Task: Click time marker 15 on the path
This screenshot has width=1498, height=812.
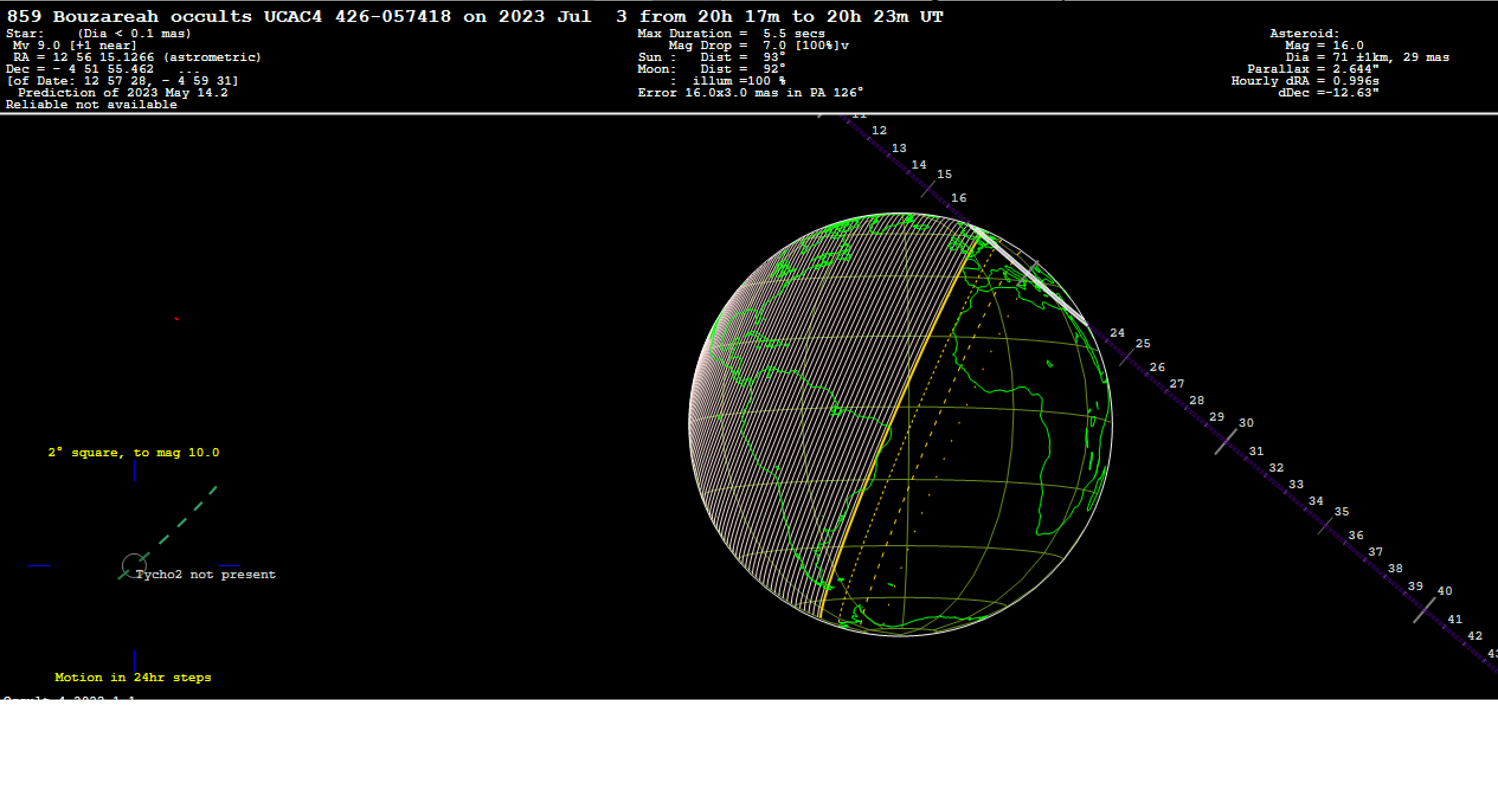Action: [x=944, y=175]
